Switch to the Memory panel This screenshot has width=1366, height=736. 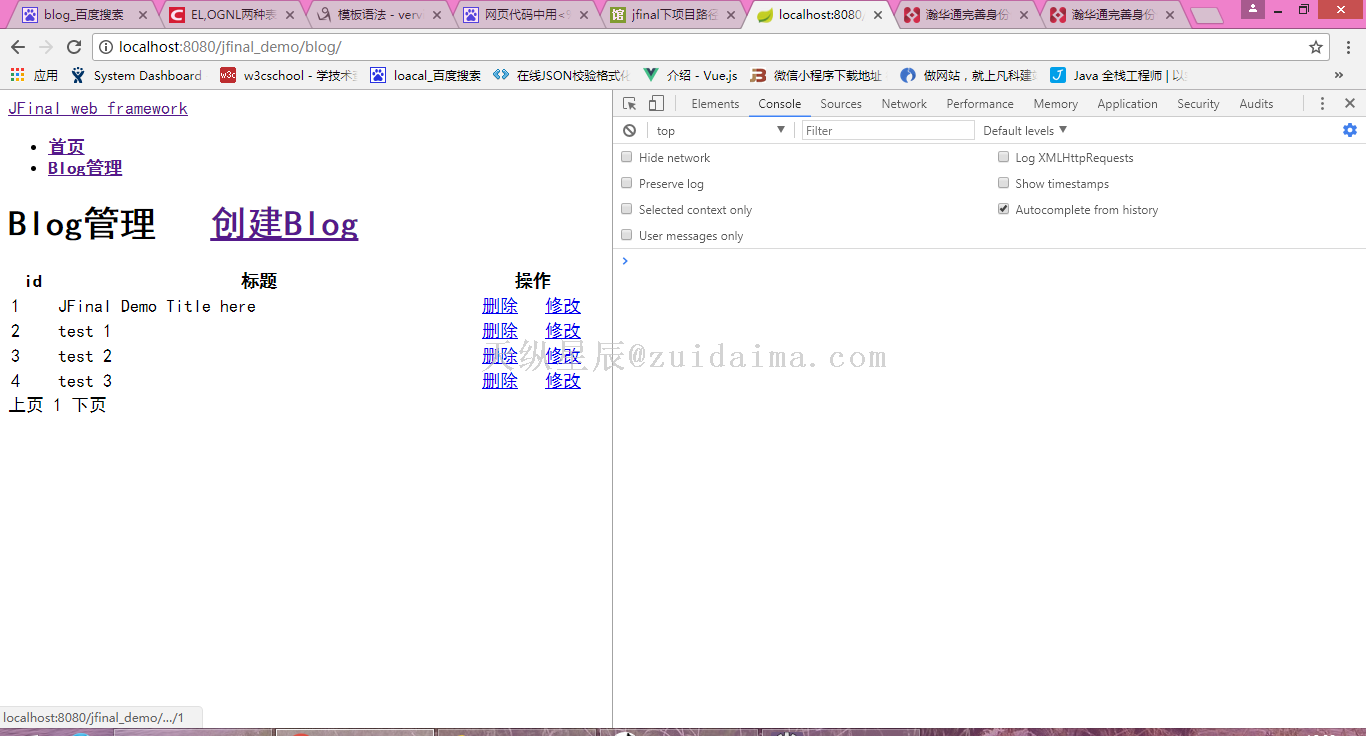(1056, 104)
